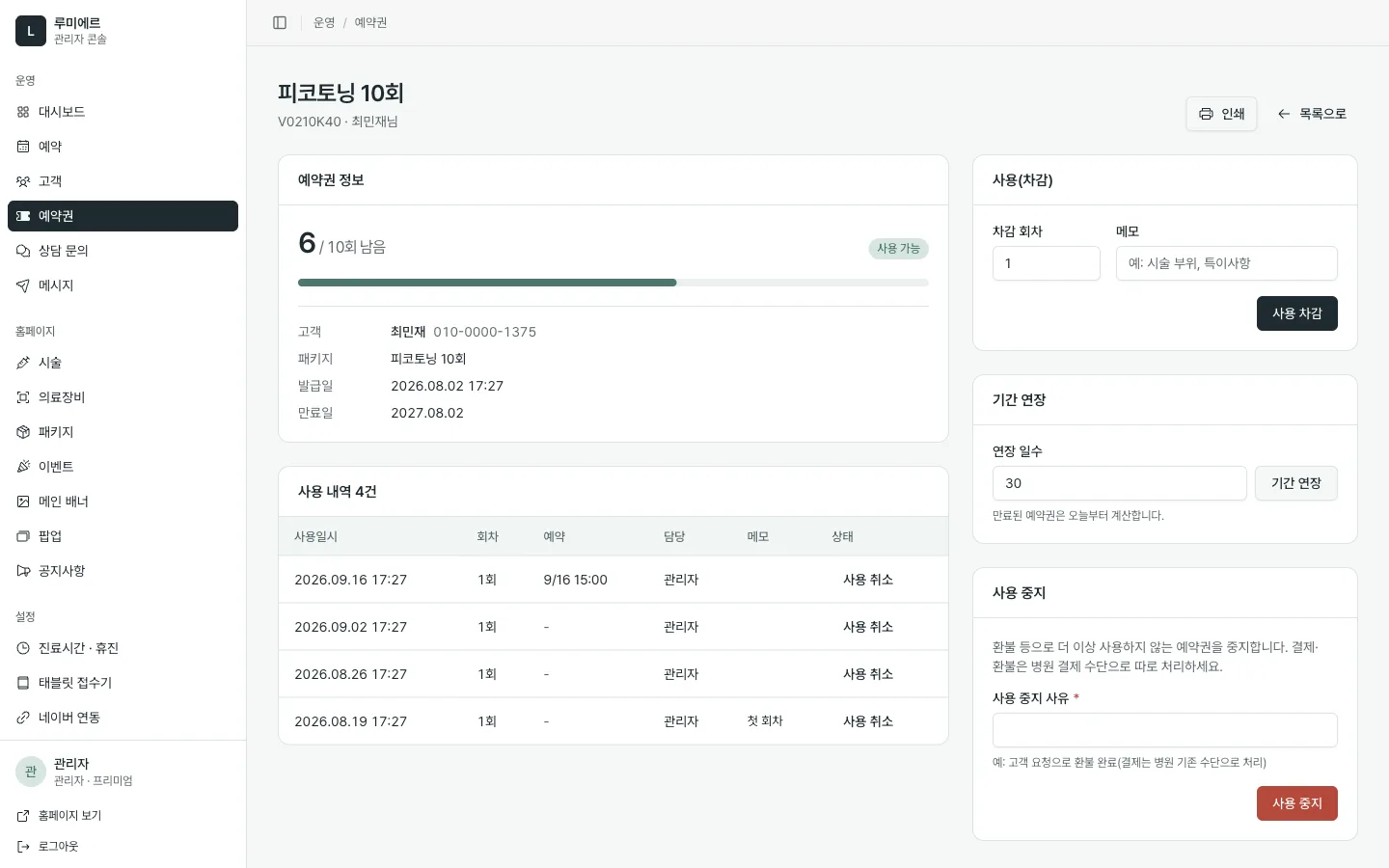Go to 상담 문의 menu

[123, 251]
